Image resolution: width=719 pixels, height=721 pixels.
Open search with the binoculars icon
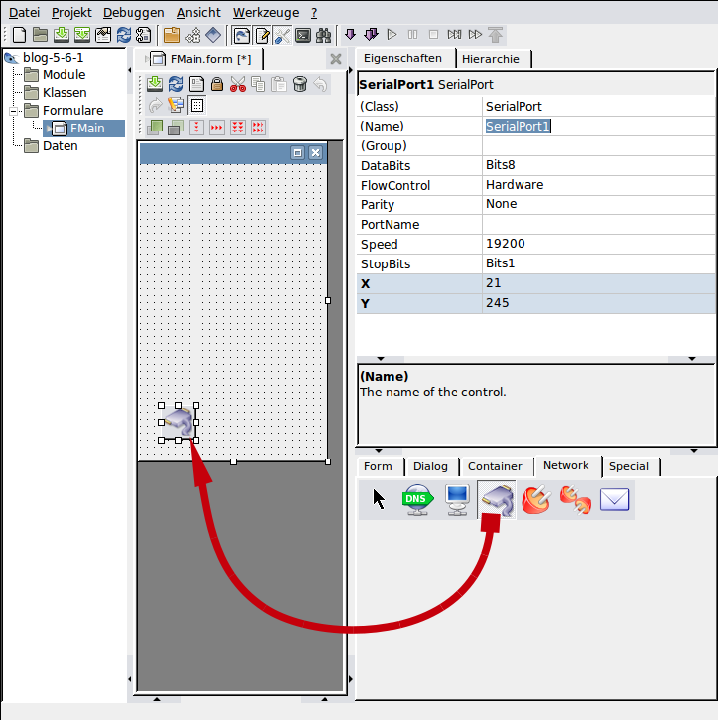pyautogui.click(x=323, y=35)
